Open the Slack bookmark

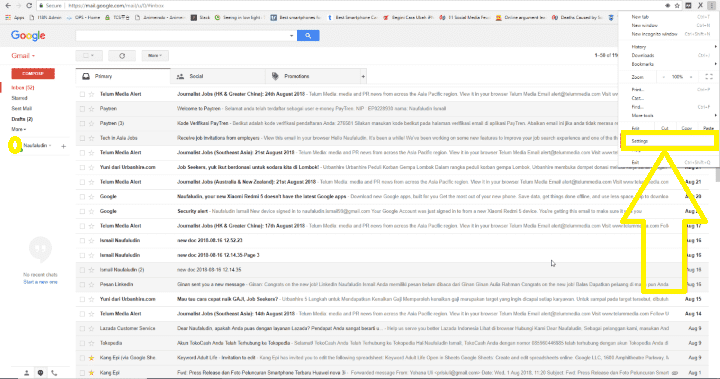(x=200, y=17)
